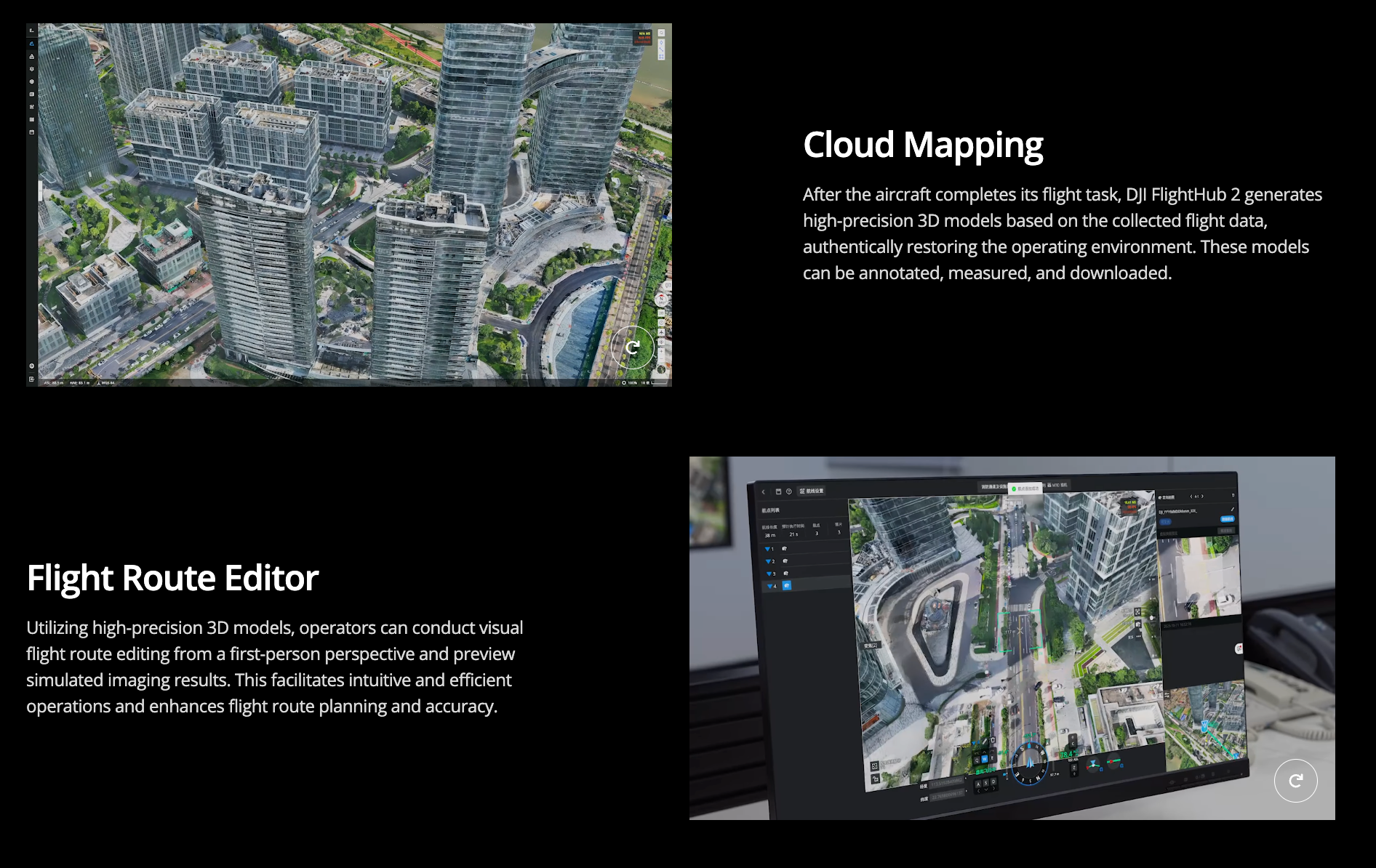Viewport: 1376px width, 868px height.
Task: Select the "Flight Route Editor" heading
Action: tap(172, 578)
